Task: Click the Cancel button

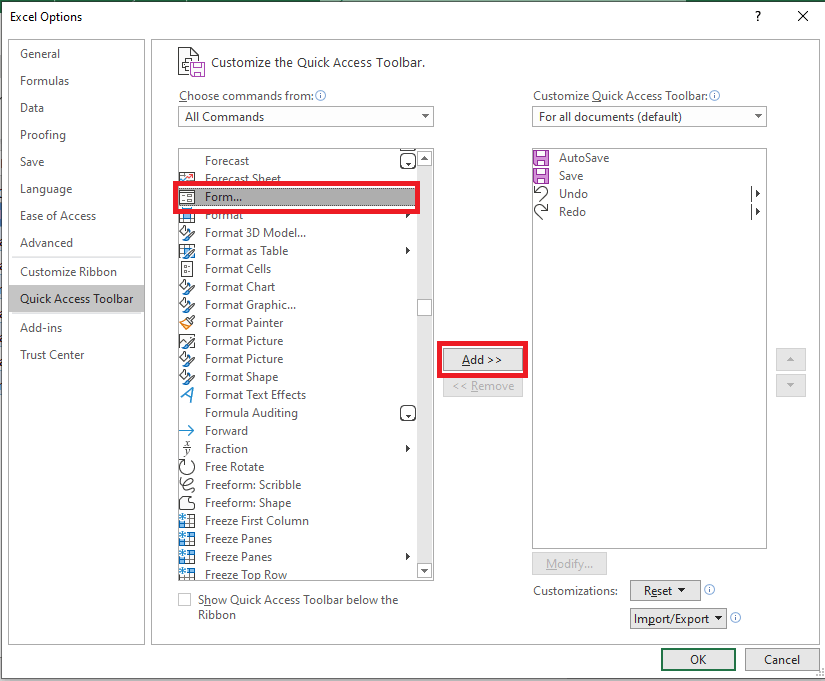Action: point(782,659)
